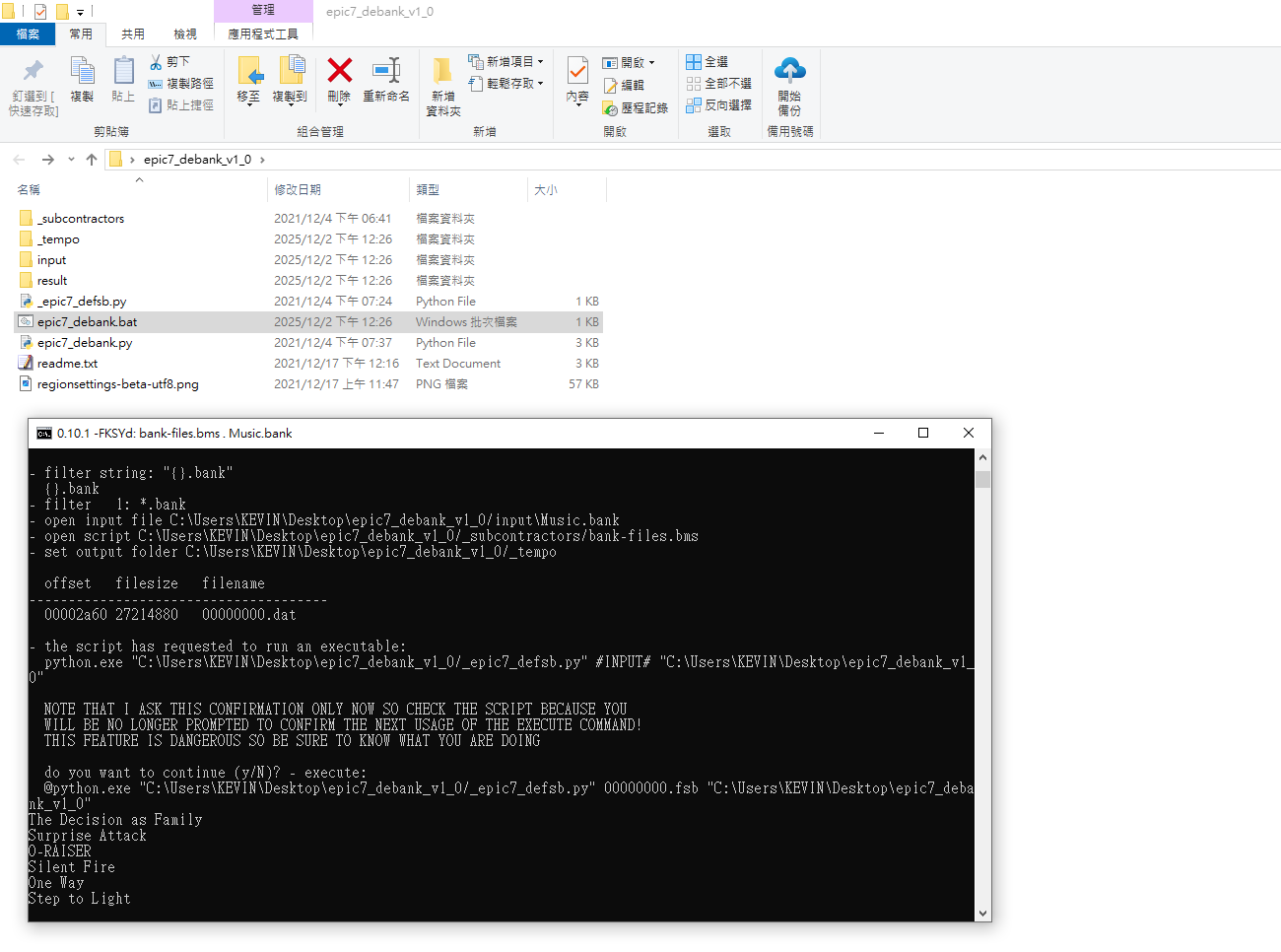Open the New Item dropdown

click(x=506, y=61)
